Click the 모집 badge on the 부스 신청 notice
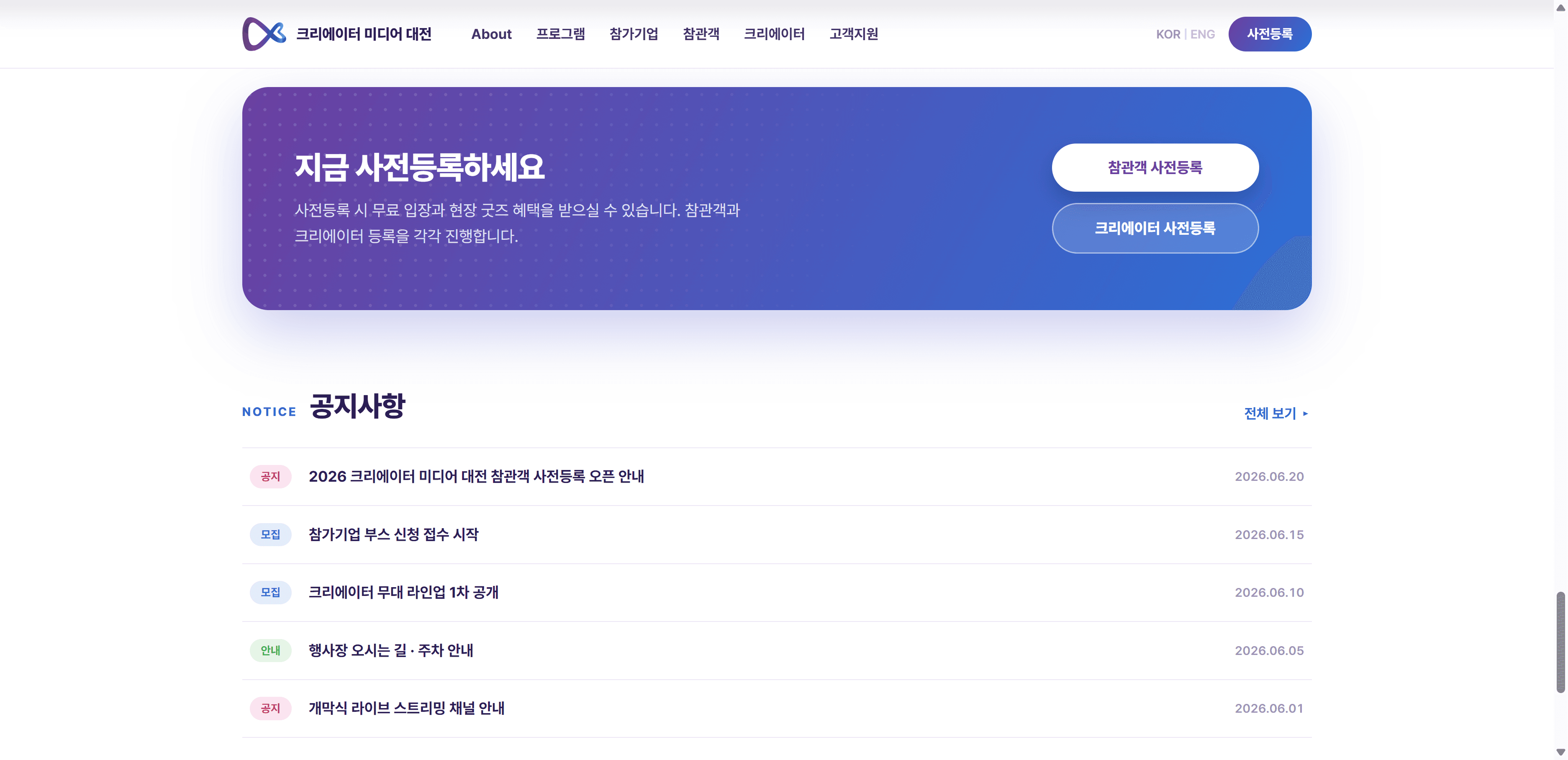Screen dimensions: 1568x760 pos(270,535)
